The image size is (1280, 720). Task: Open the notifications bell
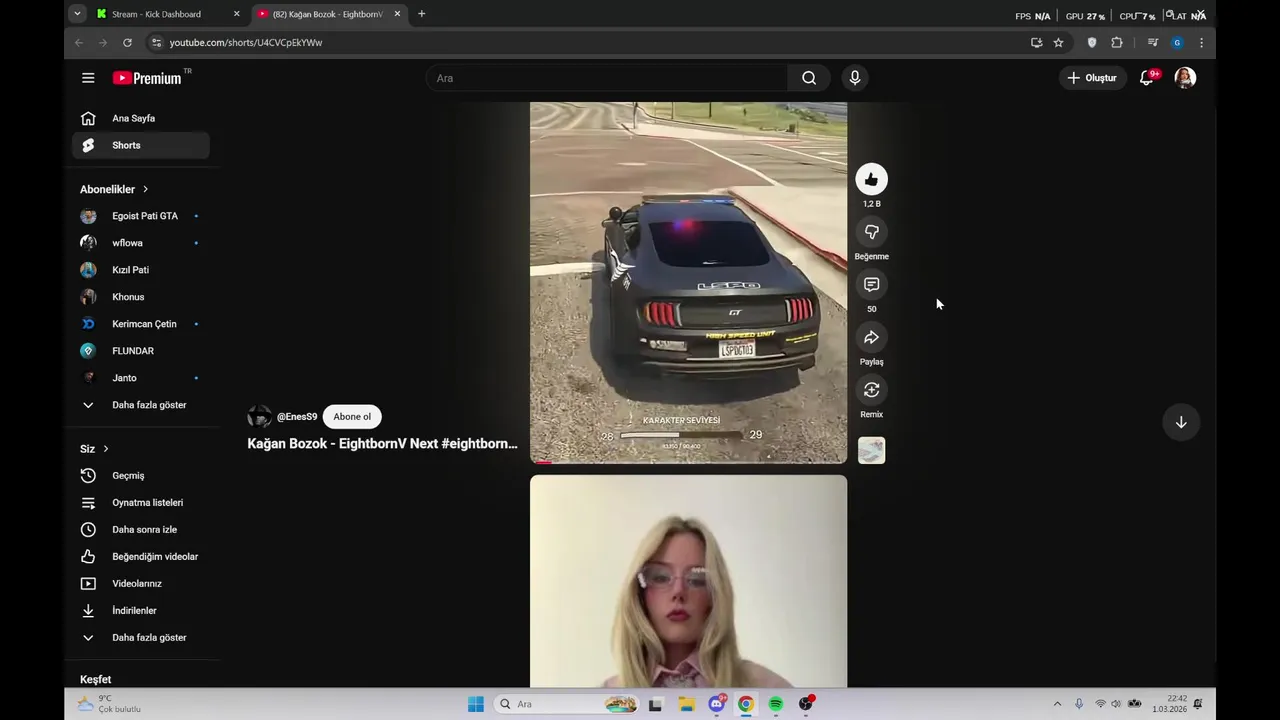pyautogui.click(x=1147, y=78)
